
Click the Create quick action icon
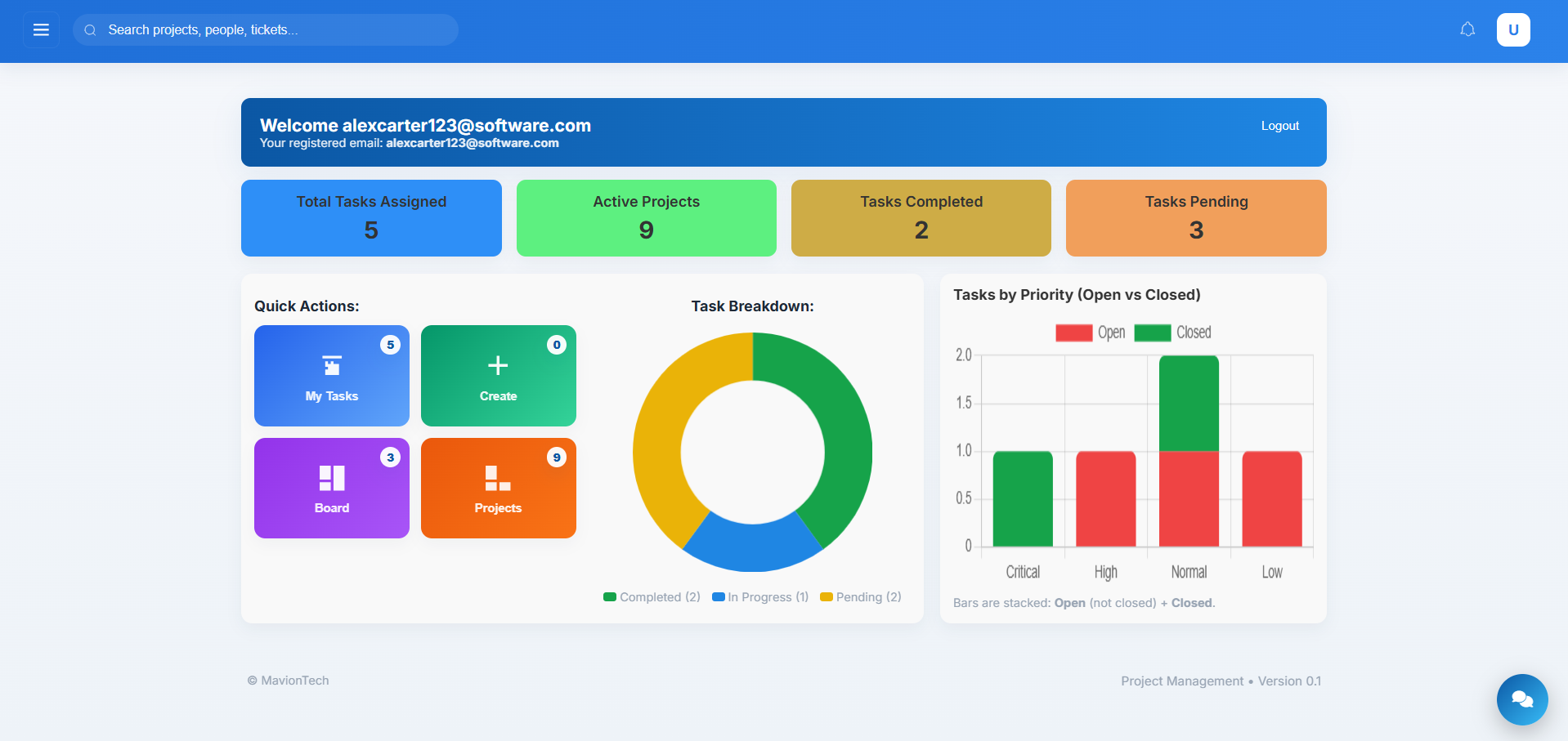pos(498,365)
